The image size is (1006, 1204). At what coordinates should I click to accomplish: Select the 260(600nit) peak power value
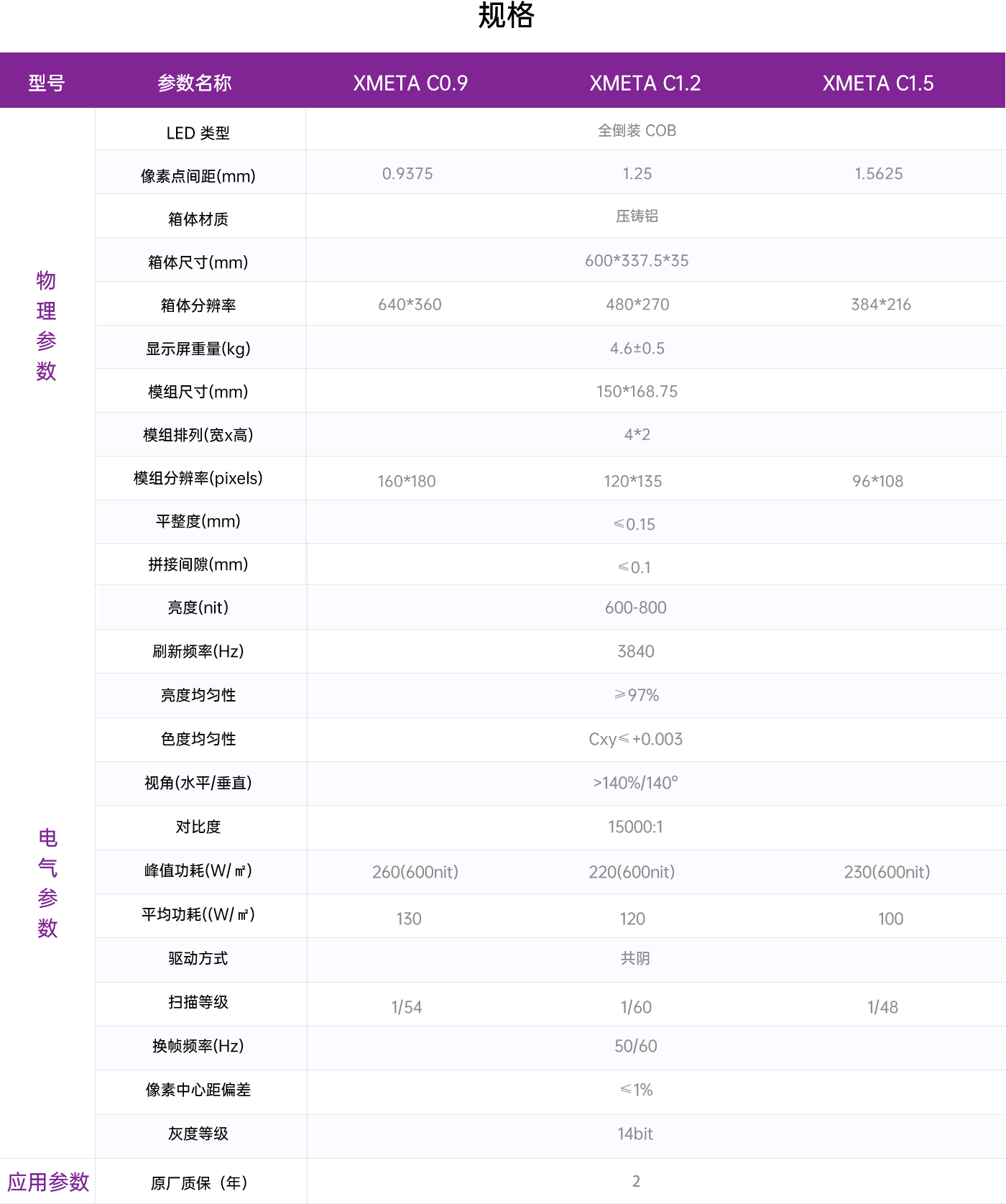[x=415, y=873]
